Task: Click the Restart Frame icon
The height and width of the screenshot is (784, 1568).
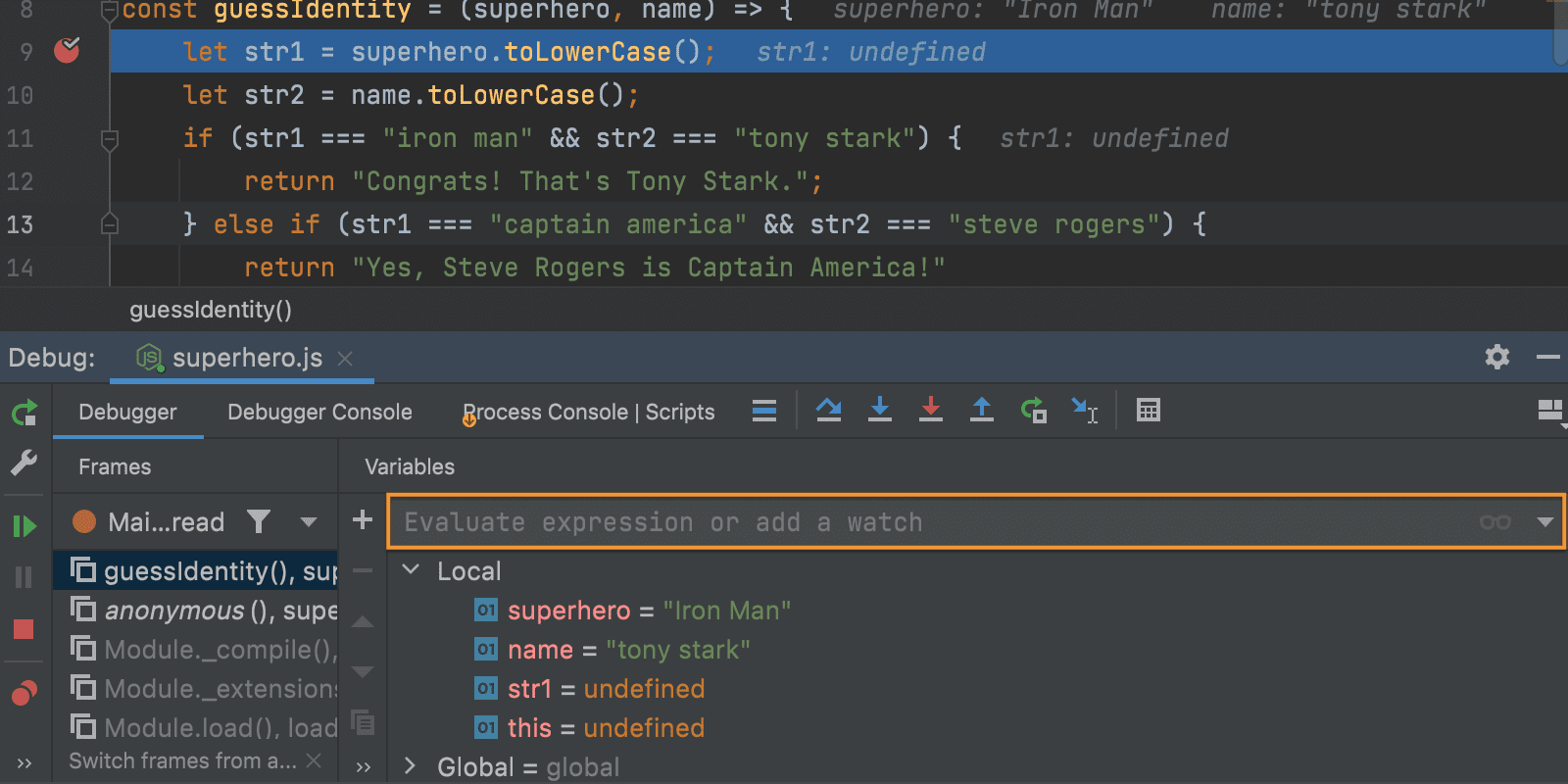Action: [x=1033, y=411]
